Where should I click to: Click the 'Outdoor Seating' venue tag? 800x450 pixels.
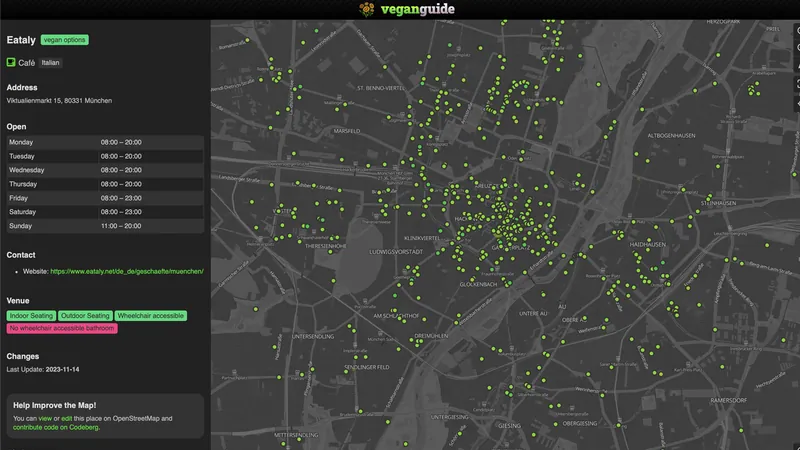[85, 316]
